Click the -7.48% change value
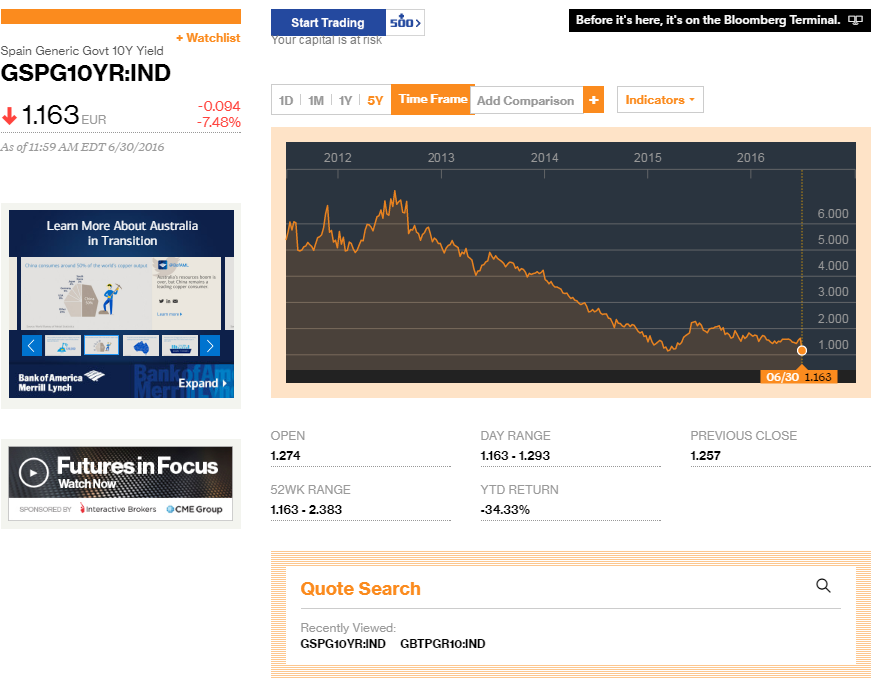The height and width of the screenshot is (692, 880). pyautogui.click(x=219, y=122)
